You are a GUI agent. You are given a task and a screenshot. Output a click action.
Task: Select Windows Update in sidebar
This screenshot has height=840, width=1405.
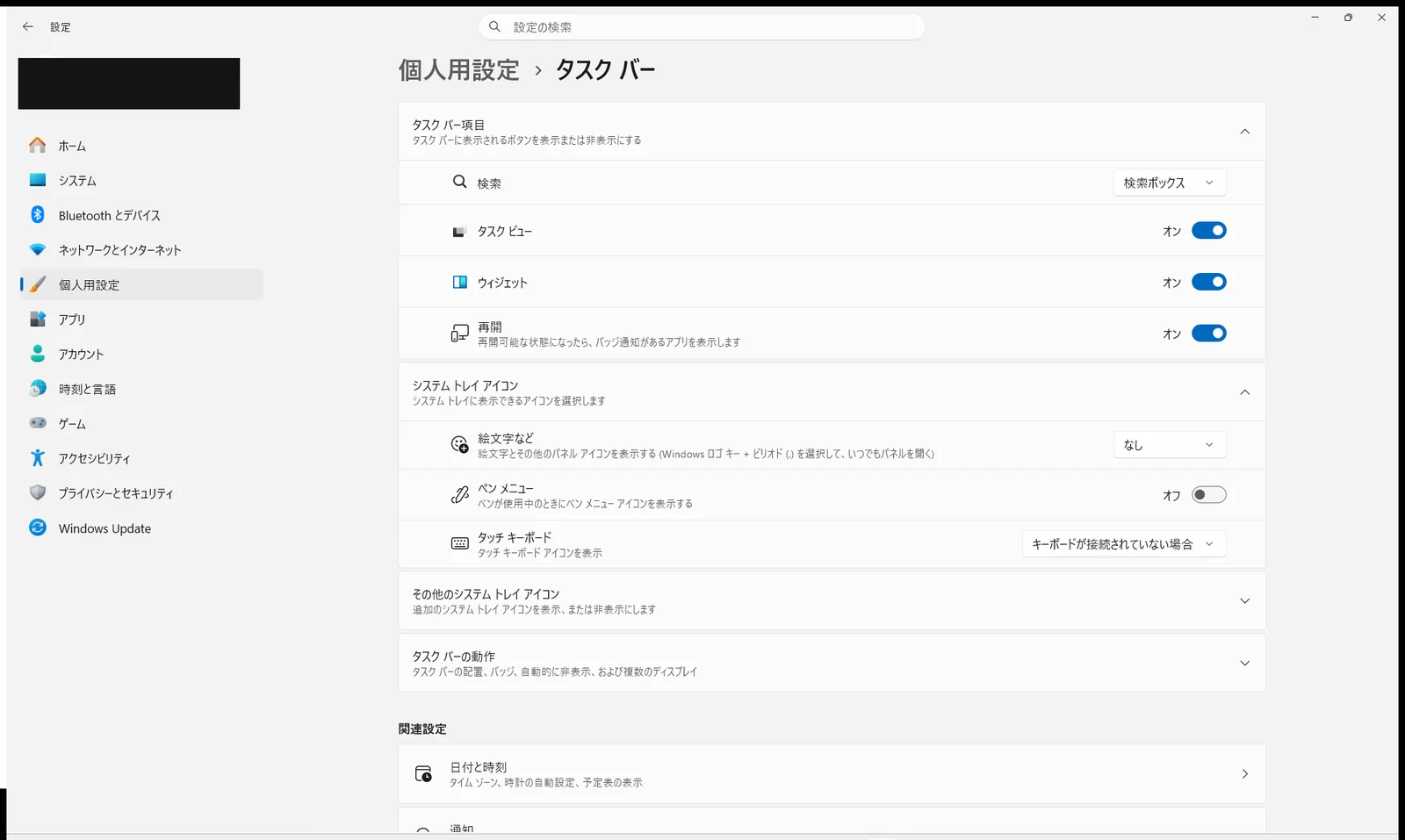141,528
